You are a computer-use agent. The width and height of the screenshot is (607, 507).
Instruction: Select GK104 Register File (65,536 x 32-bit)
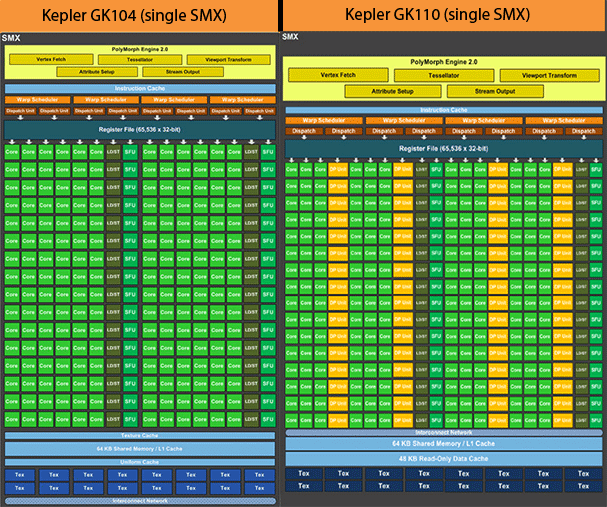140,130
